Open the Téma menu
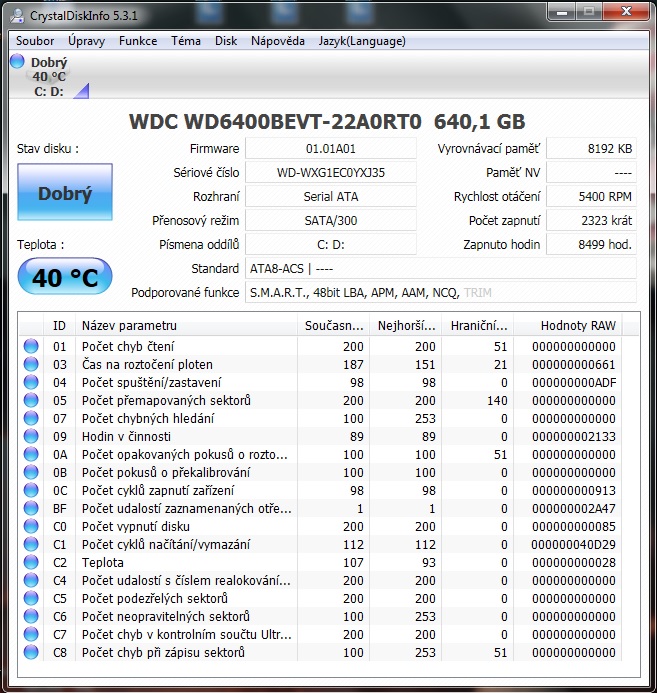Image resolution: width=657 pixels, height=693 pixels. (186, 41)
